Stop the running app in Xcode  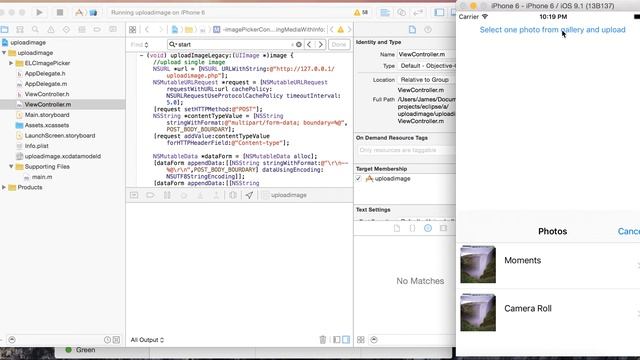[60, 13]
